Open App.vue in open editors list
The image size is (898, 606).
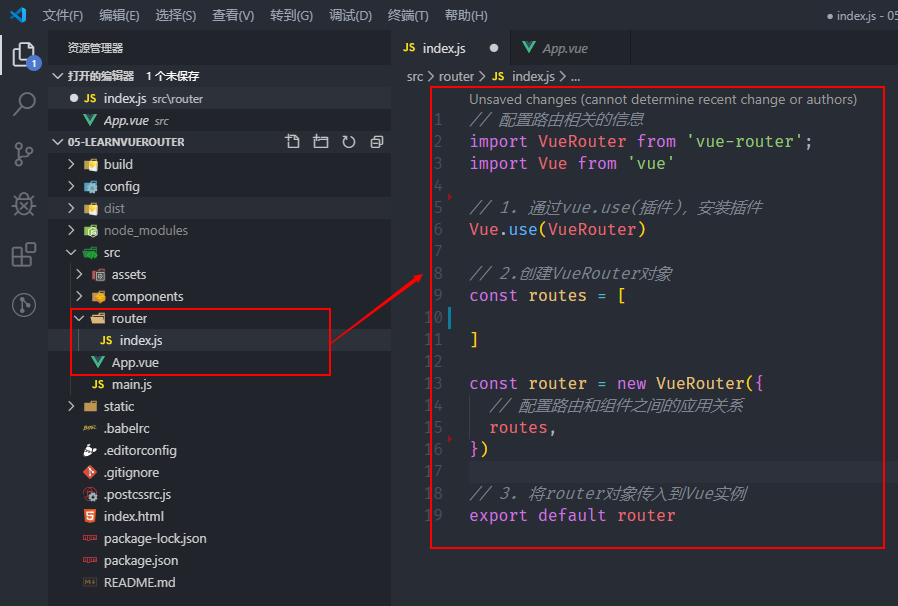click(x=220, y=120)
